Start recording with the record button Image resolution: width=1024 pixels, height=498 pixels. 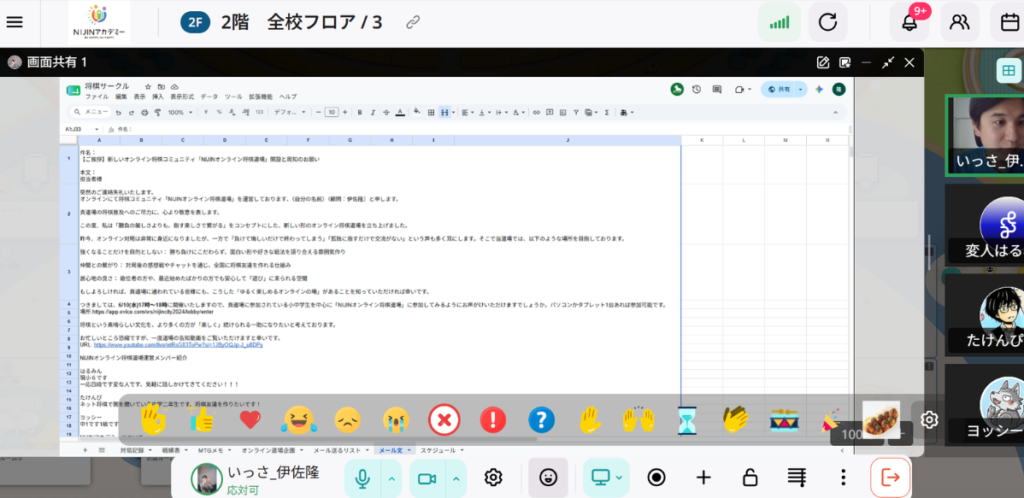(x=656, y=478)
